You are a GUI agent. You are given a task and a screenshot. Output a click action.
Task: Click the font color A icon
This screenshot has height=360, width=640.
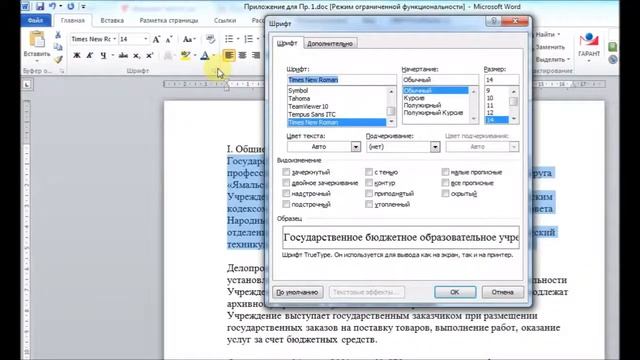coord(205,55)
